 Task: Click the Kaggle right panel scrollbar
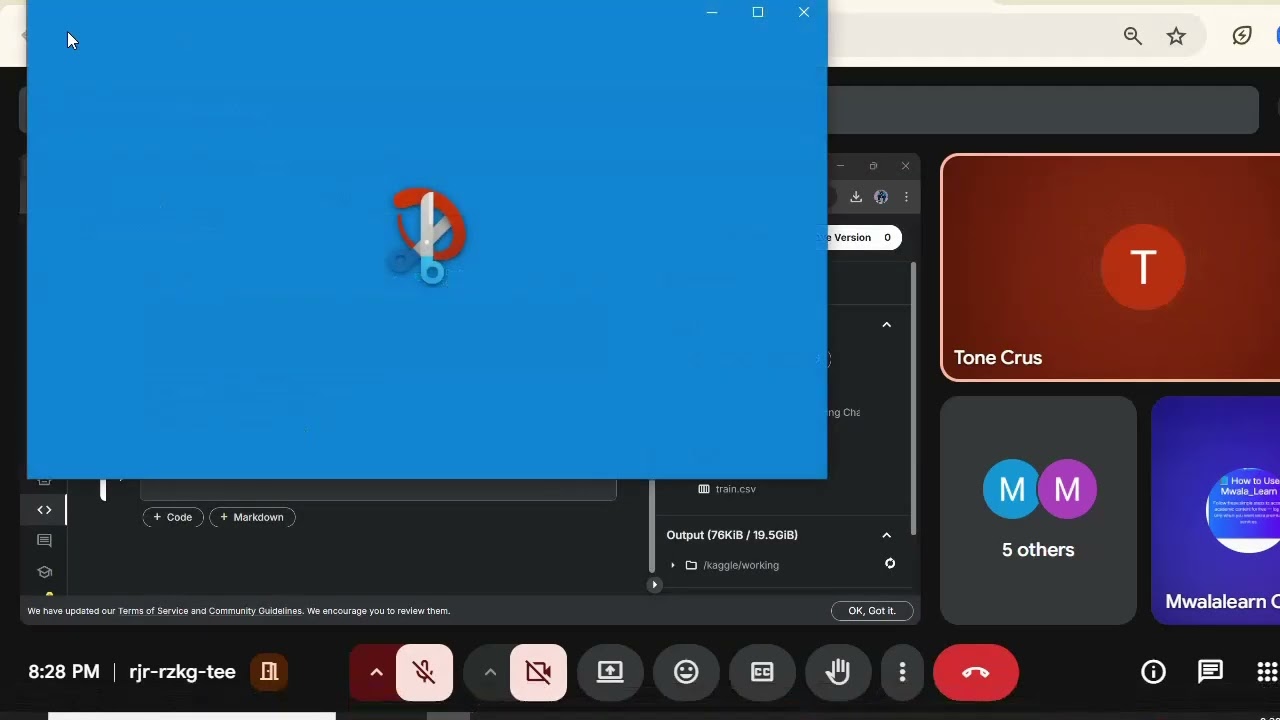(912, 398)
